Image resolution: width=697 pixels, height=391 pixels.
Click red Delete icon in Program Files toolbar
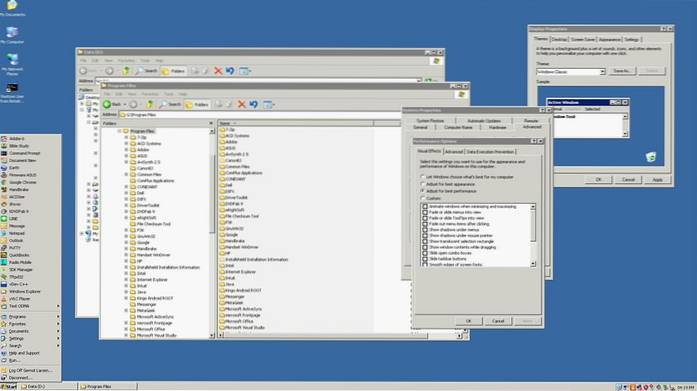tap(241, 104)
